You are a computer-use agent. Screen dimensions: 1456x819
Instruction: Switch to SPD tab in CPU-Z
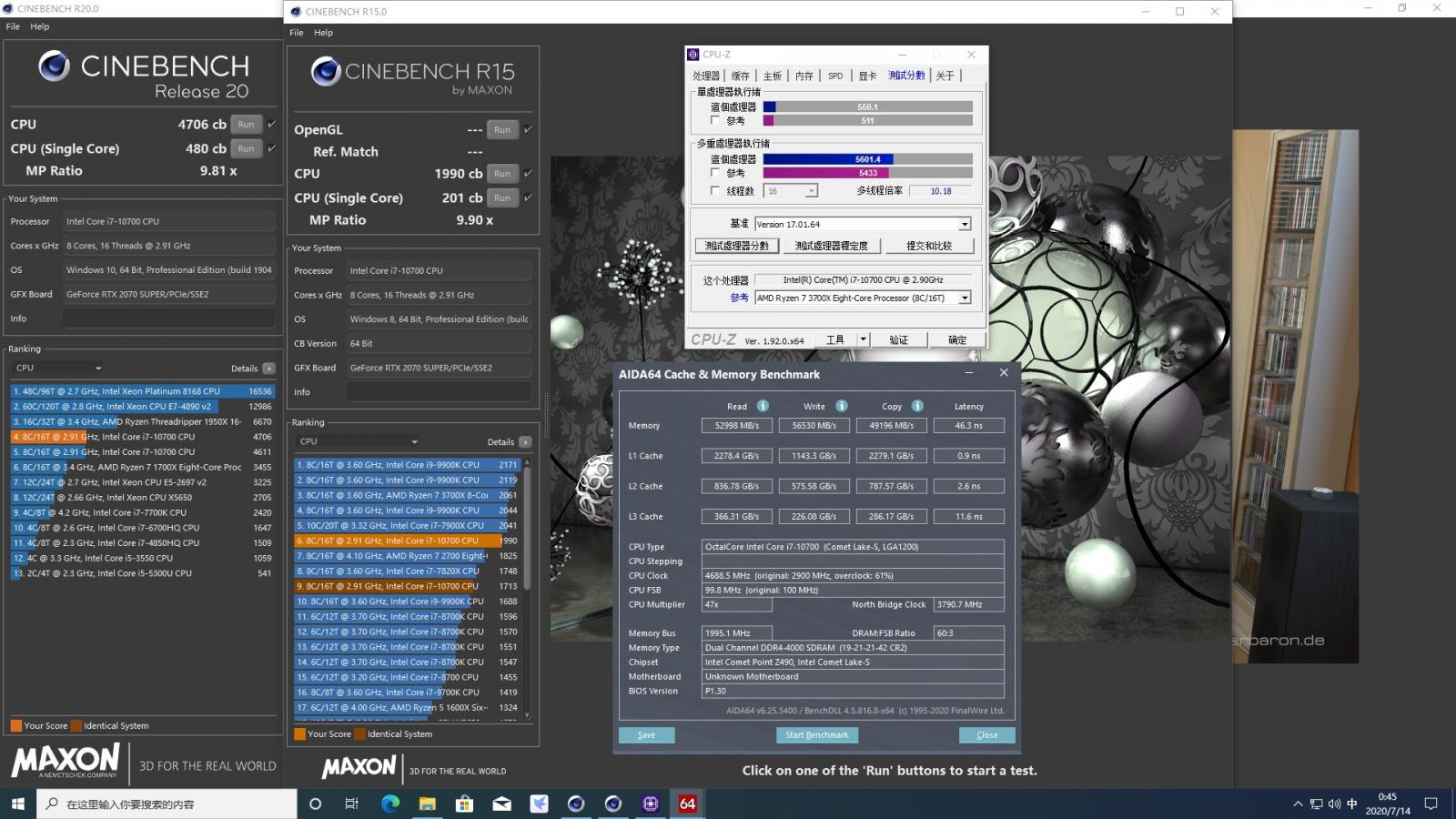[835, 76]
